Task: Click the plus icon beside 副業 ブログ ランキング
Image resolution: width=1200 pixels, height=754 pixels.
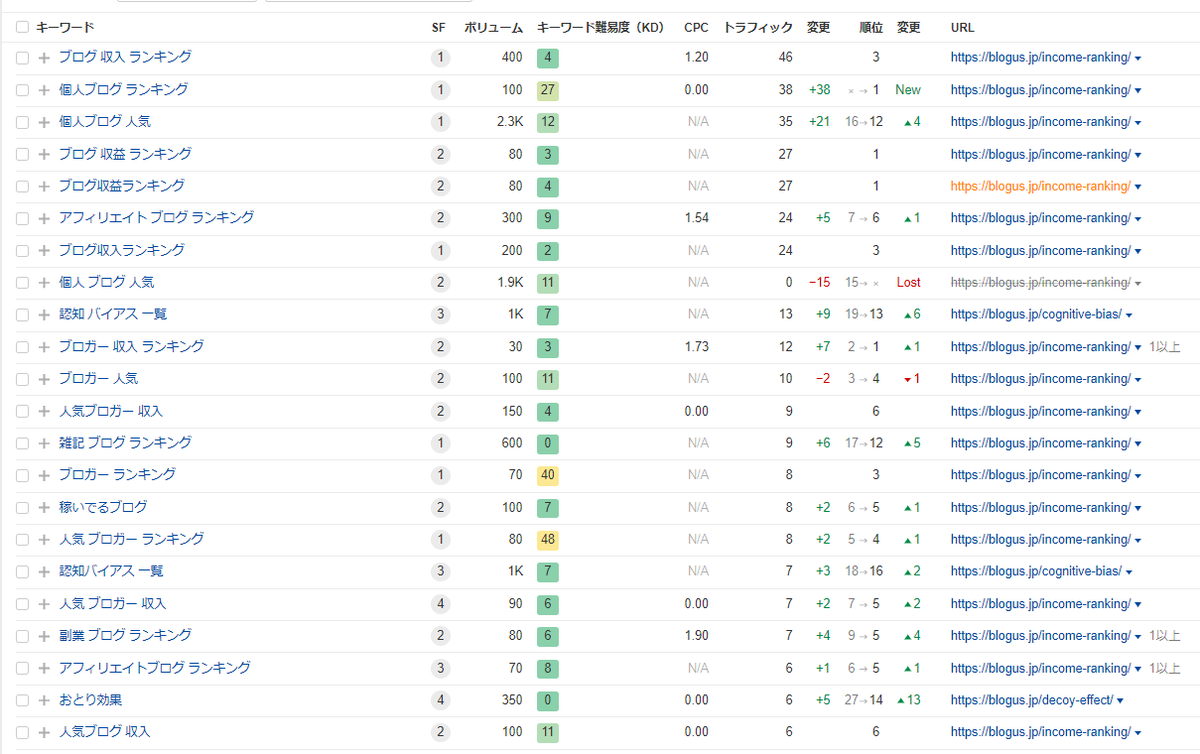Action: coord(44,636)
